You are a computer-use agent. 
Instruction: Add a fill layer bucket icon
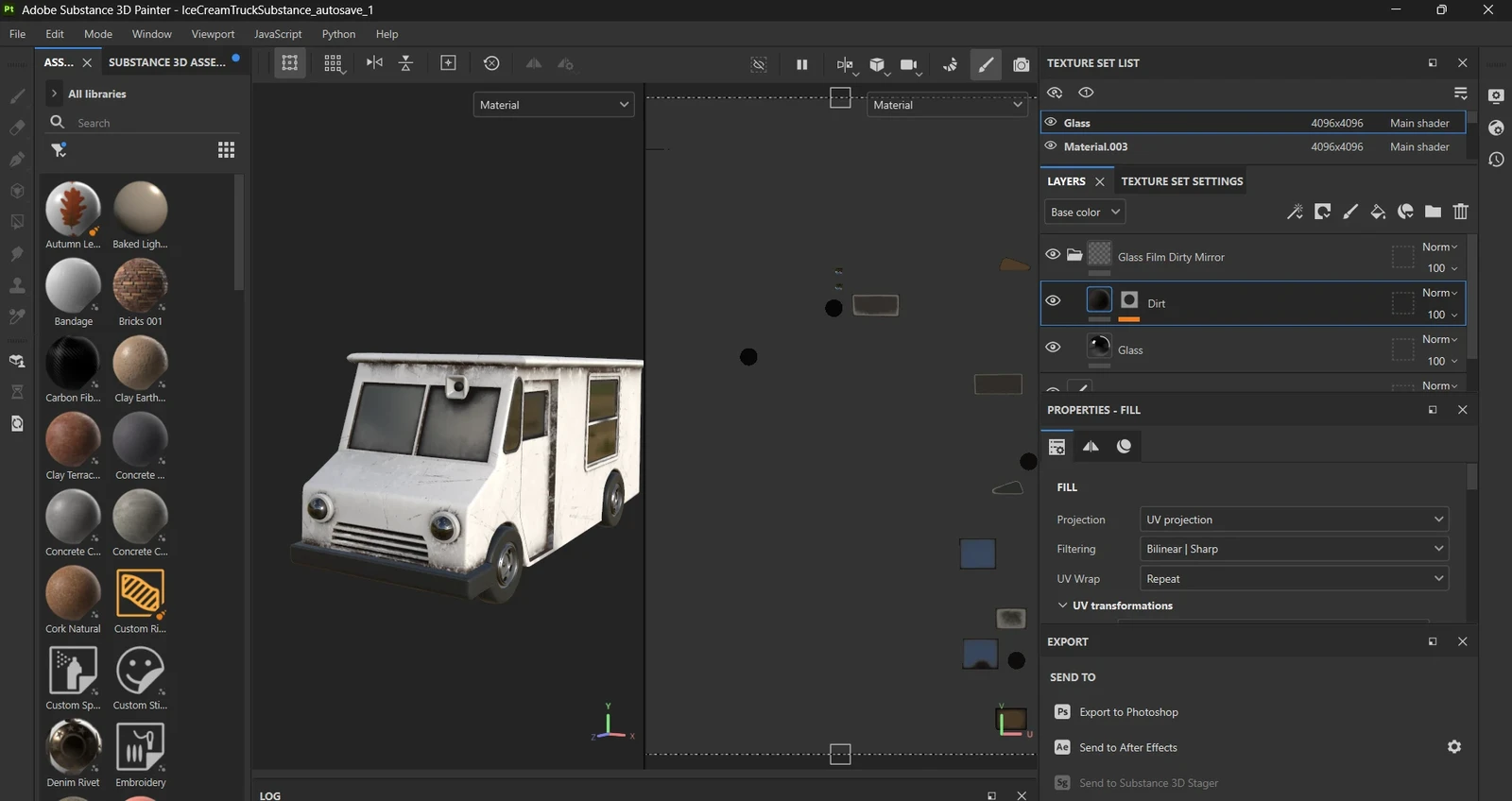coord(1378,212)
